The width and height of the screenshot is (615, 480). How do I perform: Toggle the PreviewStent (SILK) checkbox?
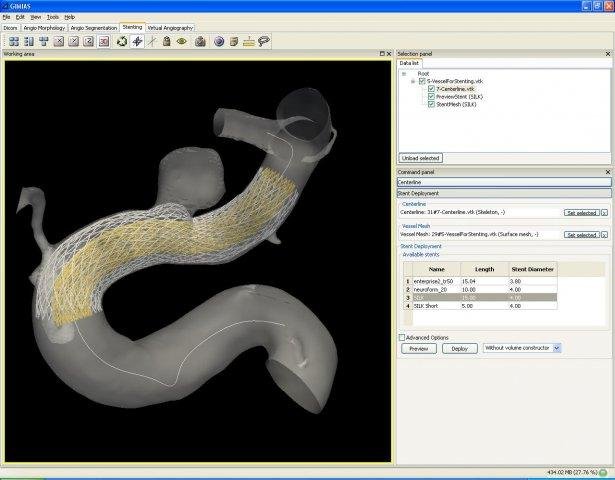pyautogui.click(x=431, y=96)
